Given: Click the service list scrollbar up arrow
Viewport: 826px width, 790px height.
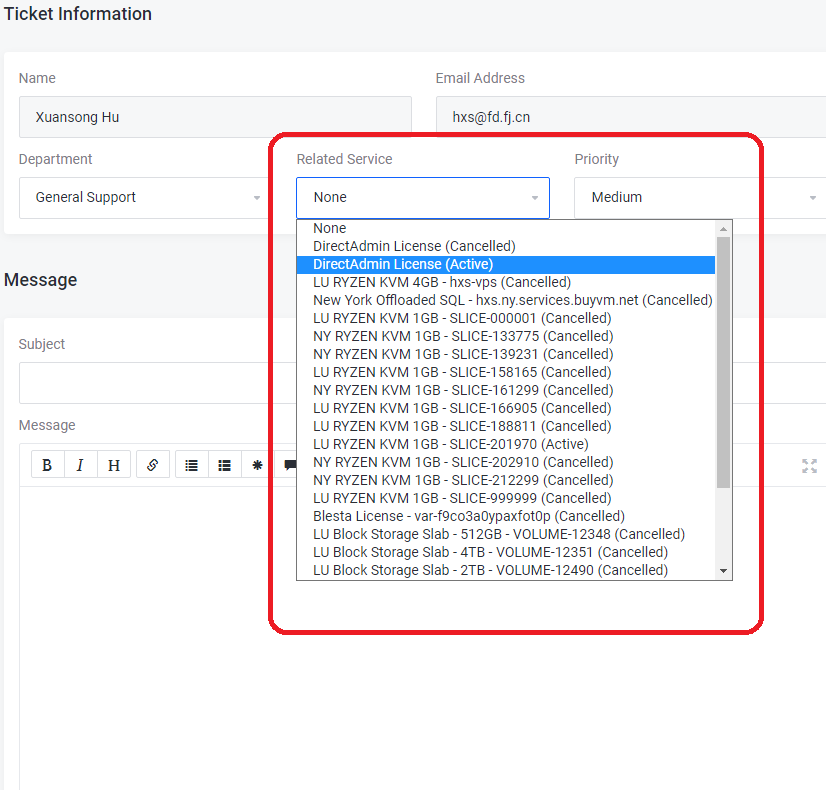Looking at the screenshot, I should (723, 229).
